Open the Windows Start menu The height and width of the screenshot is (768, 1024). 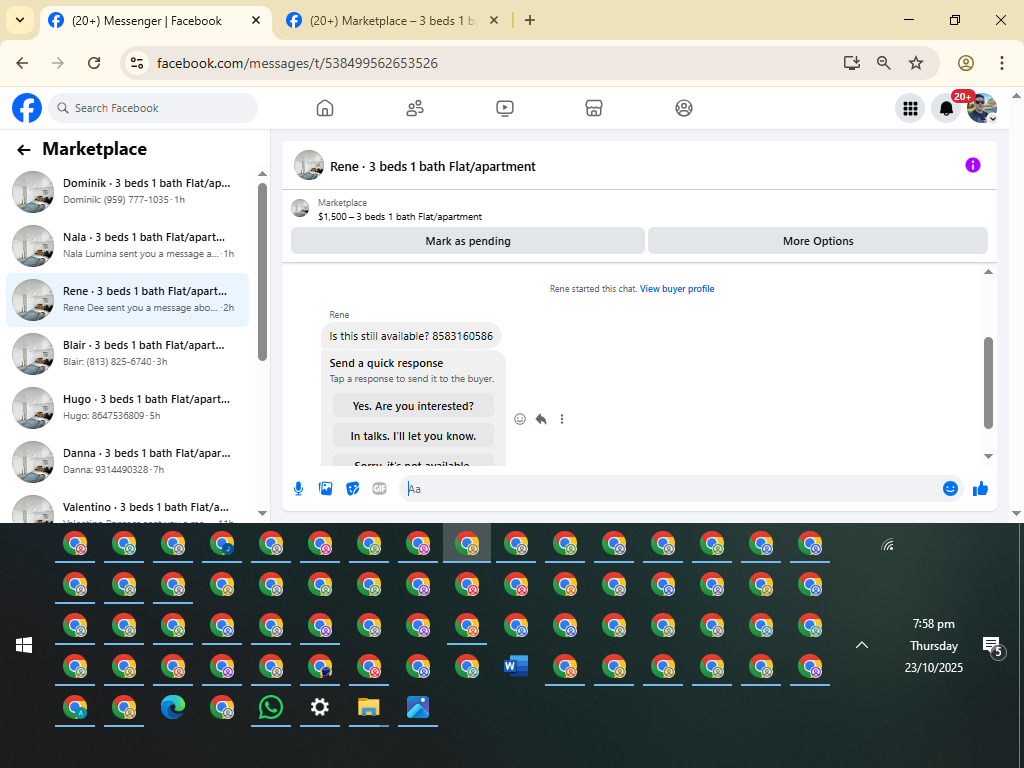(x=24, y=645)
